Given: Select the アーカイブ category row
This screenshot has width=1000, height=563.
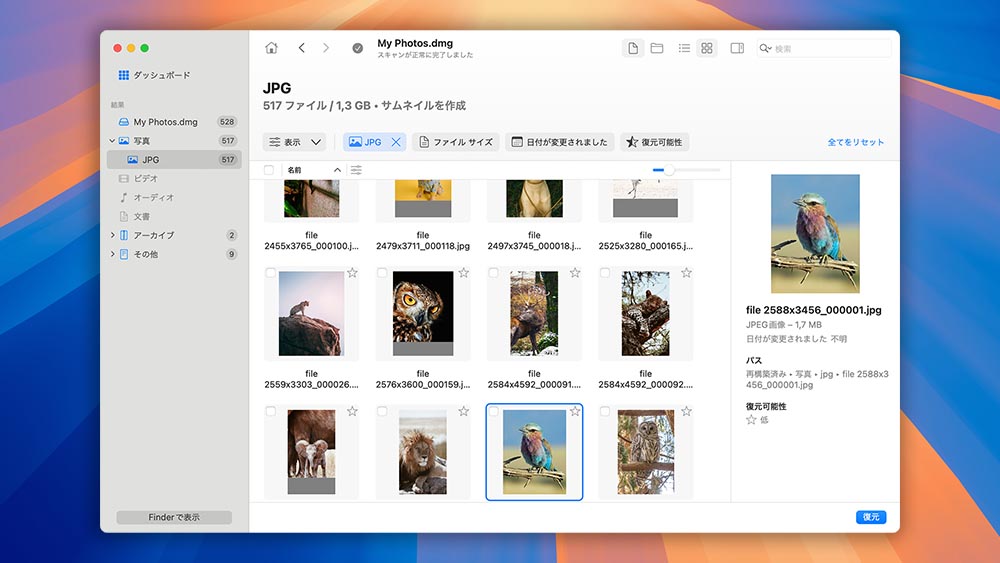Looking at the screenshot, I should point(174,235).
